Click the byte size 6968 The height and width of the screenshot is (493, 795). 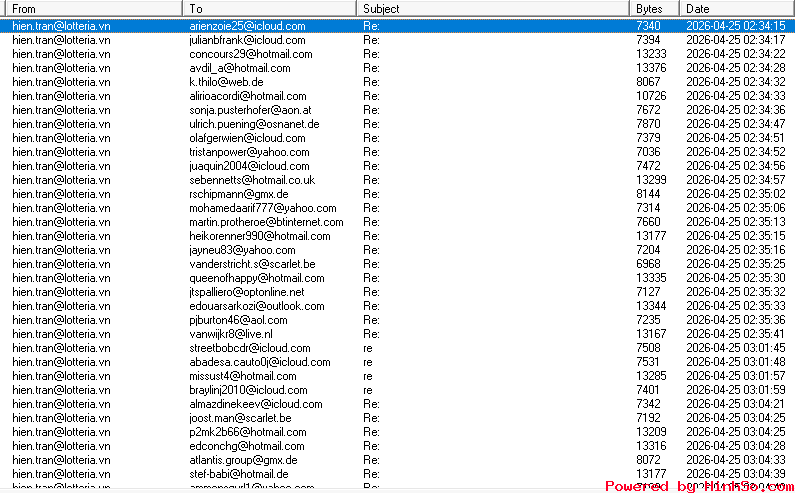[x=648, y=264]
